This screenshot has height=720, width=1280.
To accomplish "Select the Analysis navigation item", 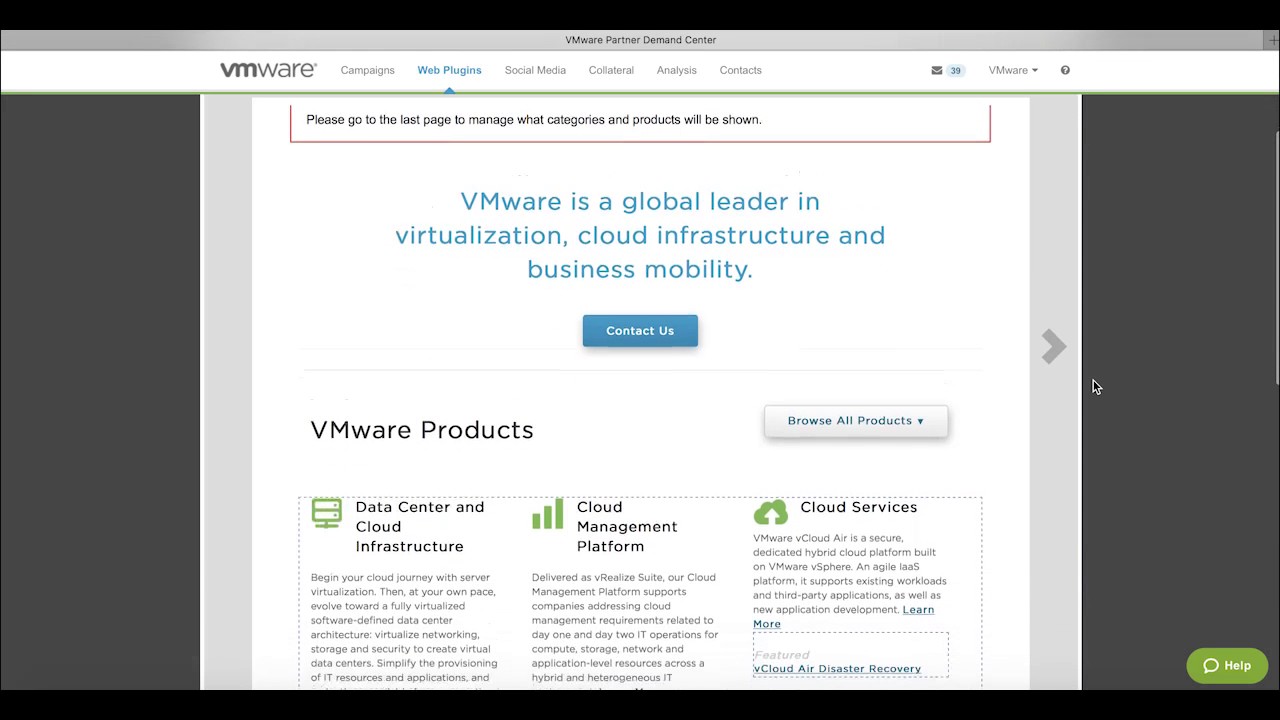I will tap(676, 70).
